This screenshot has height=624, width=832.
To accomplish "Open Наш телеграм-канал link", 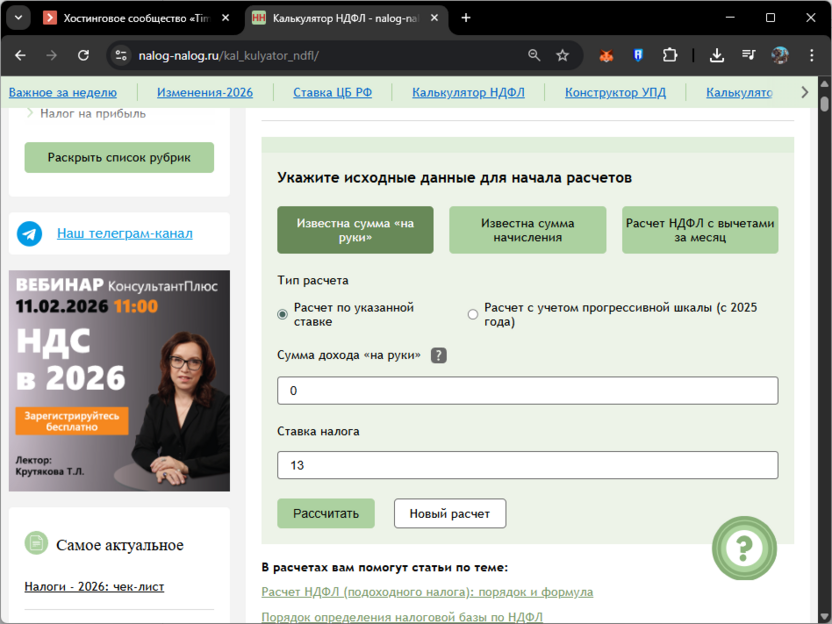I will pyautogui.click(x=125, y=233).
